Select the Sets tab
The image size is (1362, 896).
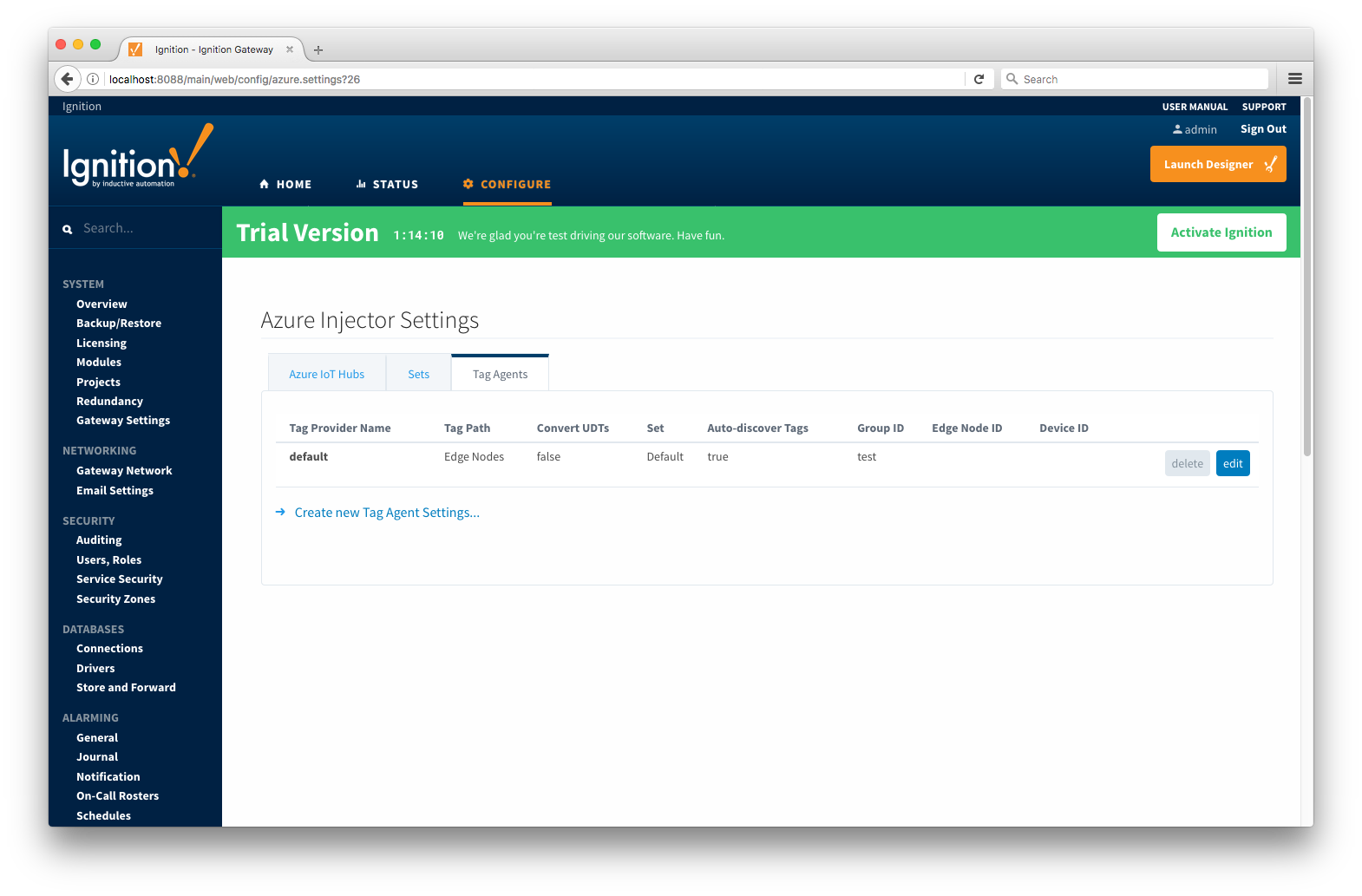[418, 375]
